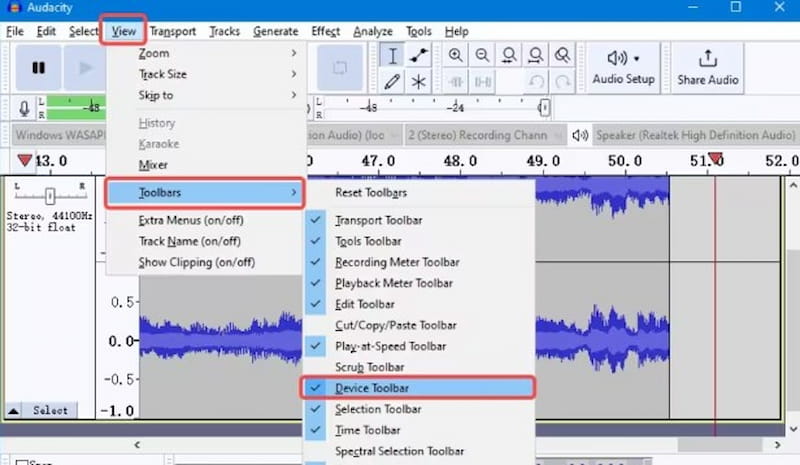Toggle Extra Menus (on/off)
The width and height of the screenshot is (800, 465).
[x=206, y=220]
